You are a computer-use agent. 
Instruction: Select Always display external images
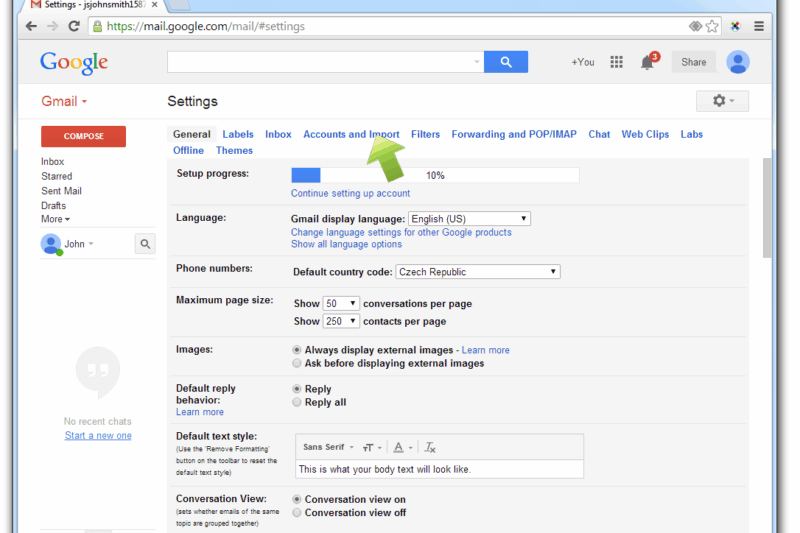coord(296,350)
